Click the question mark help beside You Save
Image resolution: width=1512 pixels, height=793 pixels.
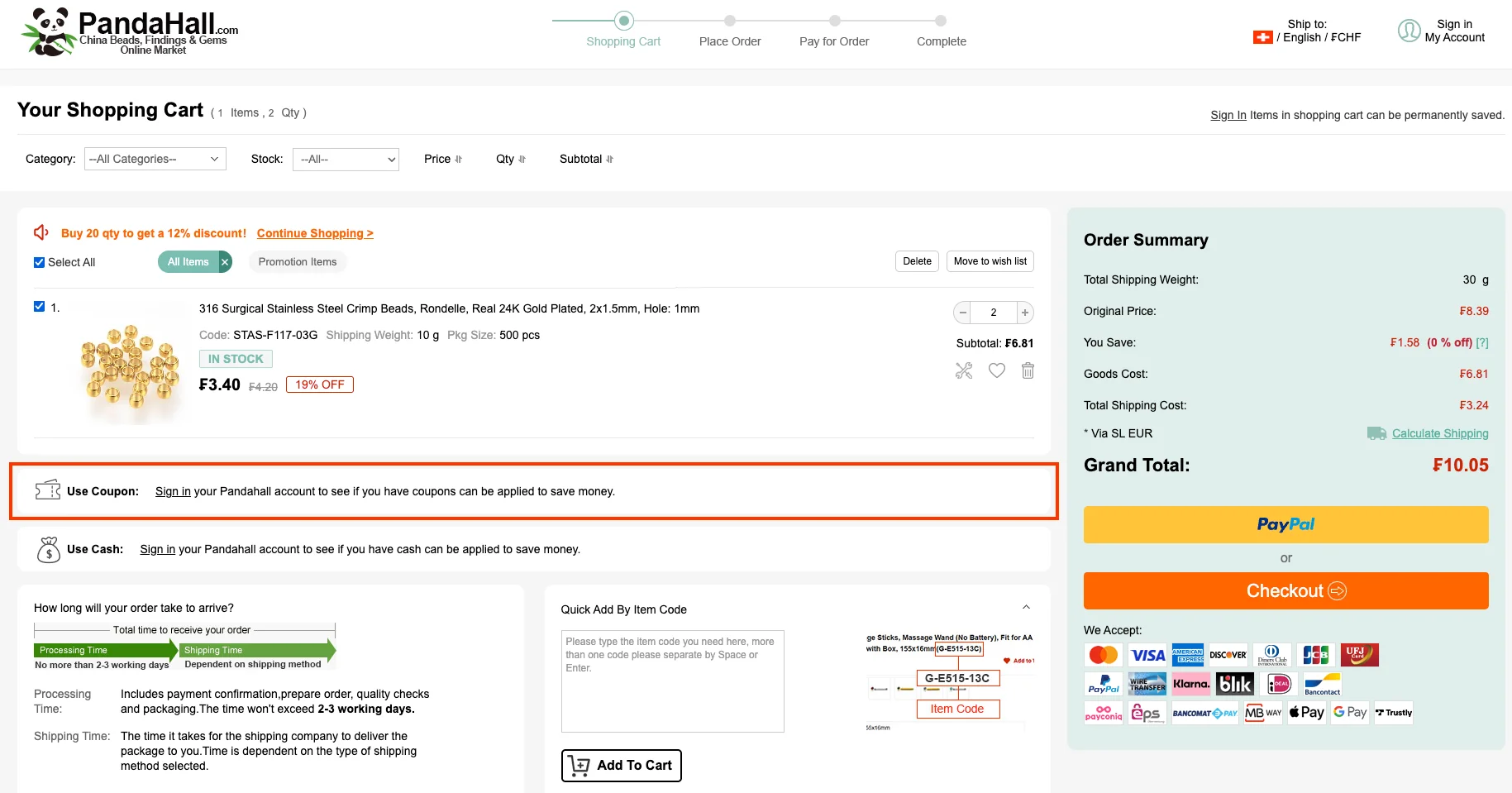pos(1482,343)
